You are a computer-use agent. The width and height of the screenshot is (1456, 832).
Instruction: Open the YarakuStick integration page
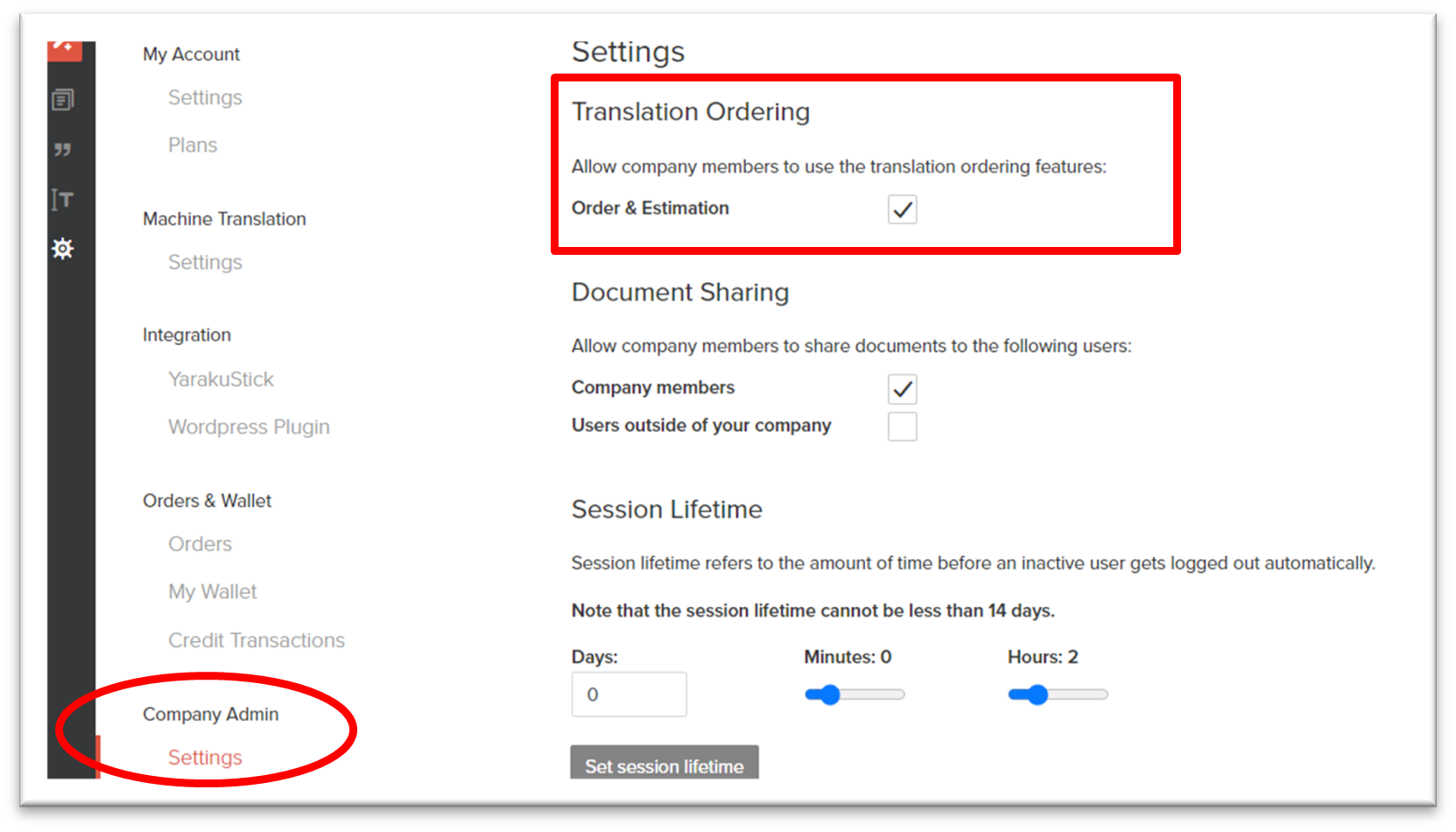coord(221,379)
